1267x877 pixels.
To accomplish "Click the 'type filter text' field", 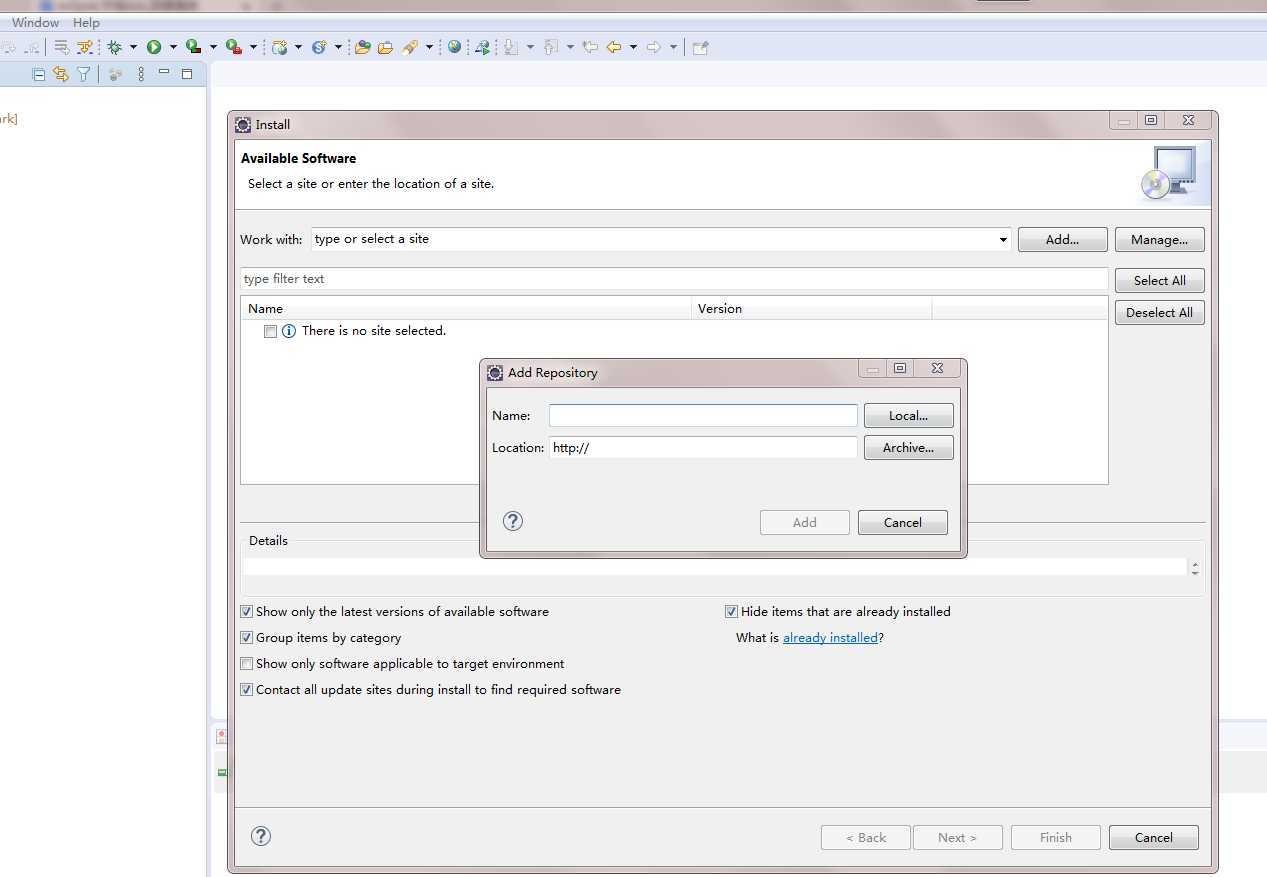I will [674, 279].
